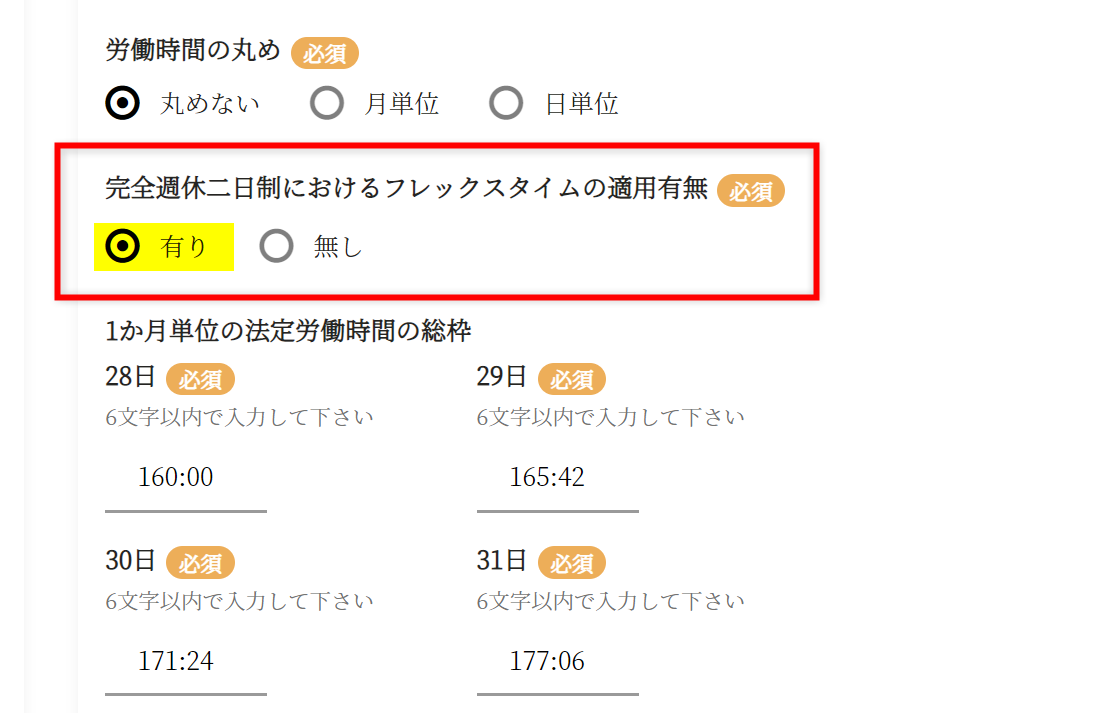
Task: Select 有り for flextime application
Action: pos(123,247)
